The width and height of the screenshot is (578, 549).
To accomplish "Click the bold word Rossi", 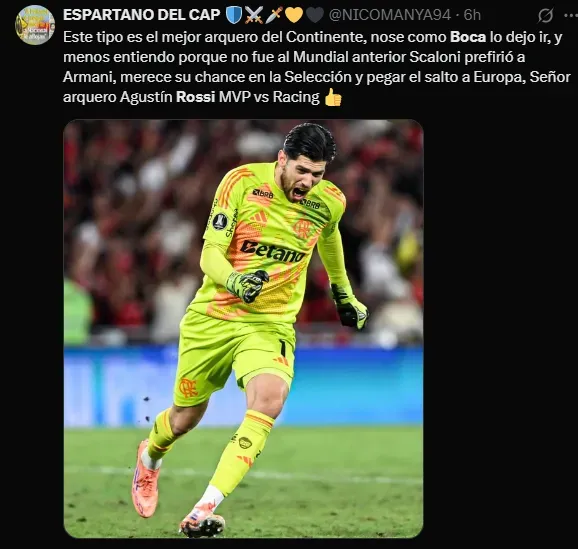I will (x=196, y=97).
